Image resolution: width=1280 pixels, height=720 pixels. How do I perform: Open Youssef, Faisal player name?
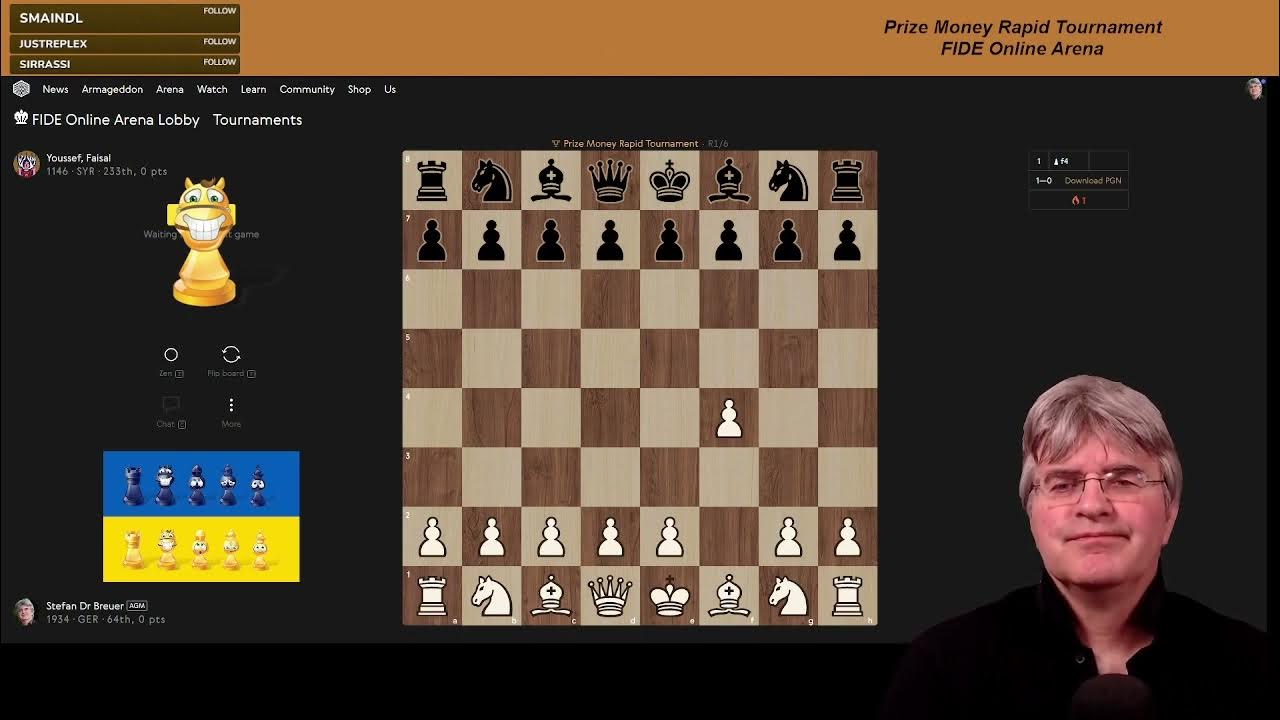click(78, 158)
